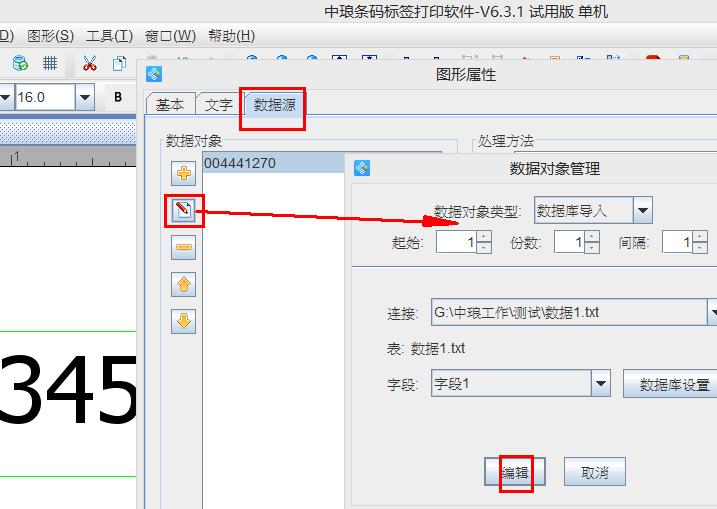This screenshot has height=509, width=717.
Task: Move data object down with arrow icon
Action: click(184, 322)
